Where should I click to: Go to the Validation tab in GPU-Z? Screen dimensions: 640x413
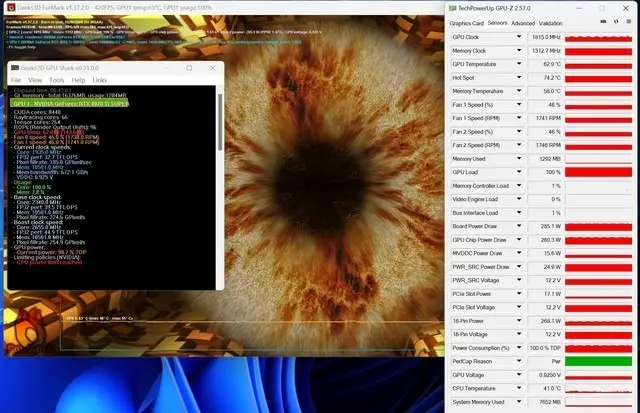(x=550, y=23)
